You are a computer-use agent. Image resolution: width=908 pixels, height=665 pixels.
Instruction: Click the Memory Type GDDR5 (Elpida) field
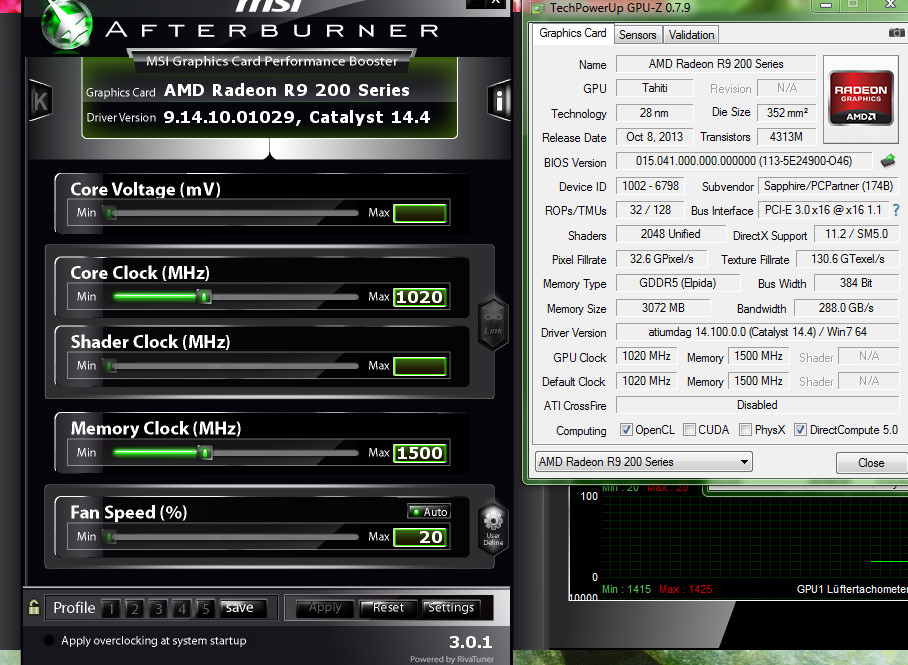tap(678, 283)
